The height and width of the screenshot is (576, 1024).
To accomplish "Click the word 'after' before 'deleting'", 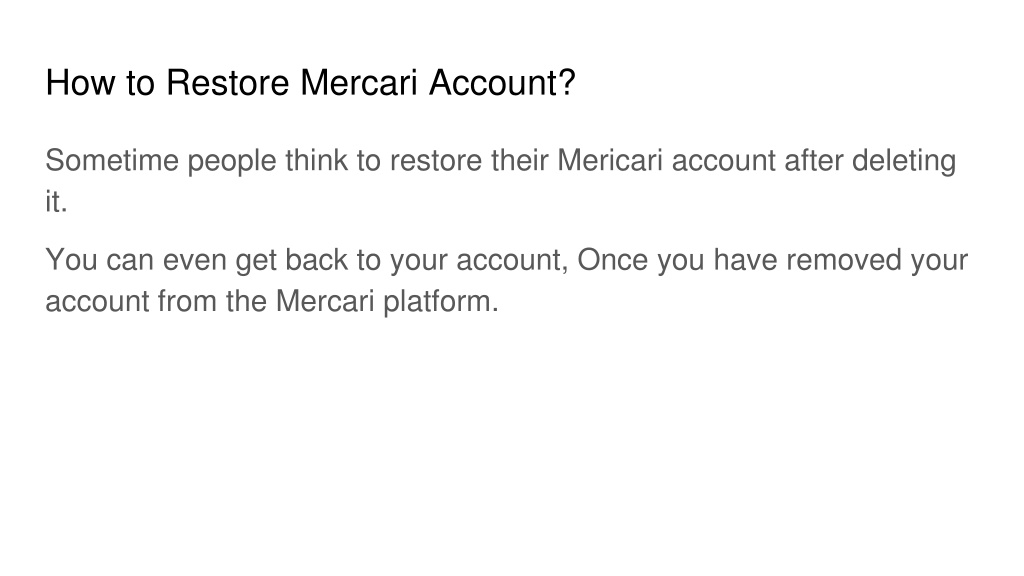I will pyautogui.click(x=814, y=161).
